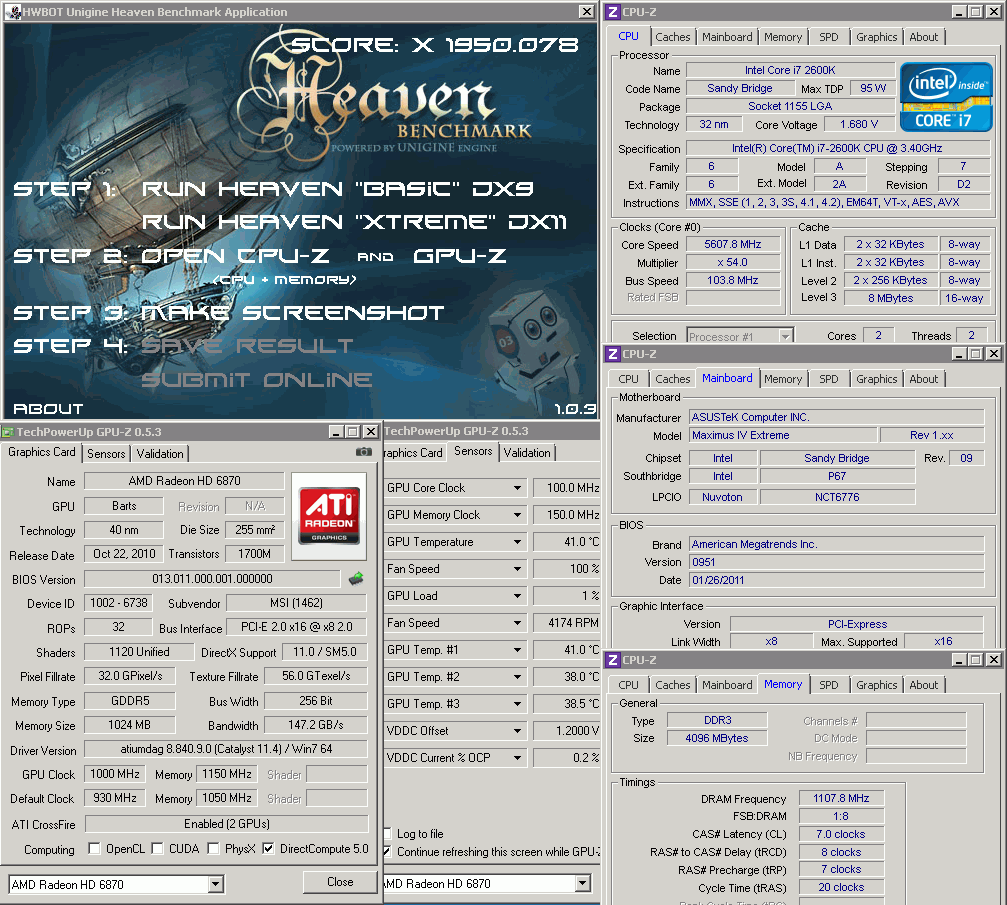This screenshot has width=1007, height=905.
Task: Click the Core Voltage 1.680 V value
Action: [859, 124]
